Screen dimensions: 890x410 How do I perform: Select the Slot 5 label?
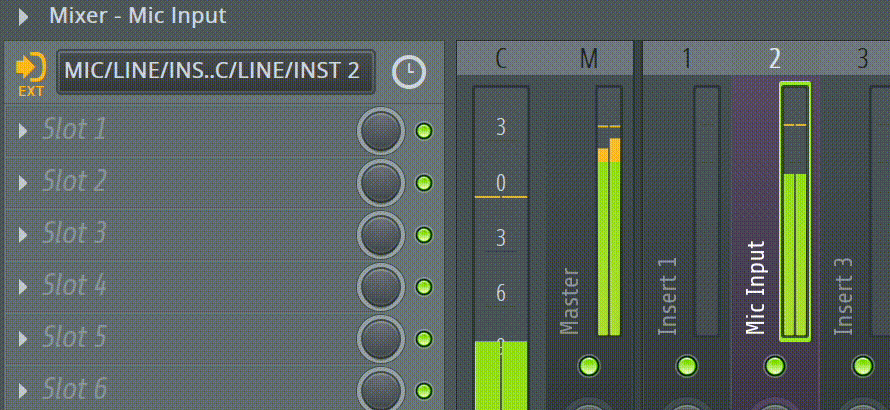tap(74, 338)
